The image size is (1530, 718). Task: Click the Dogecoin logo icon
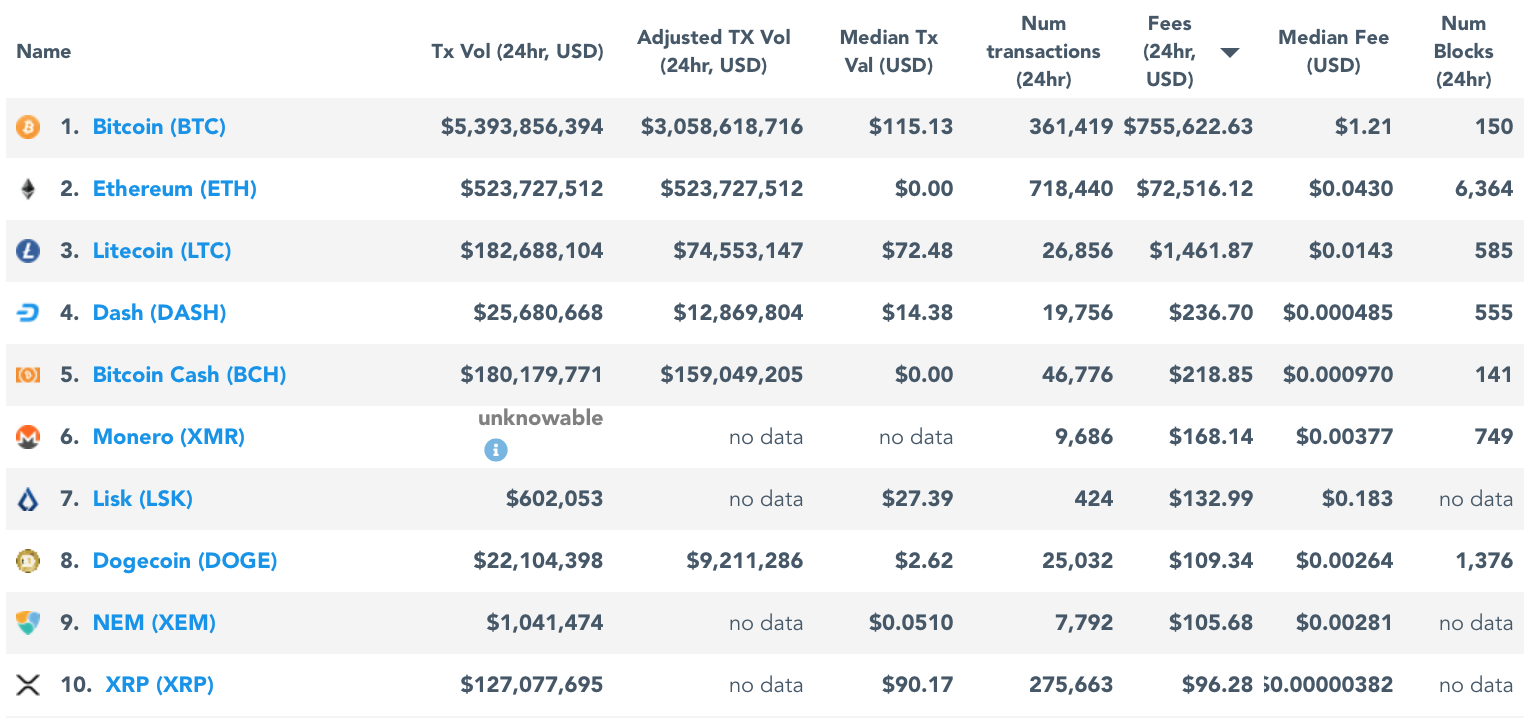(28, 560)
